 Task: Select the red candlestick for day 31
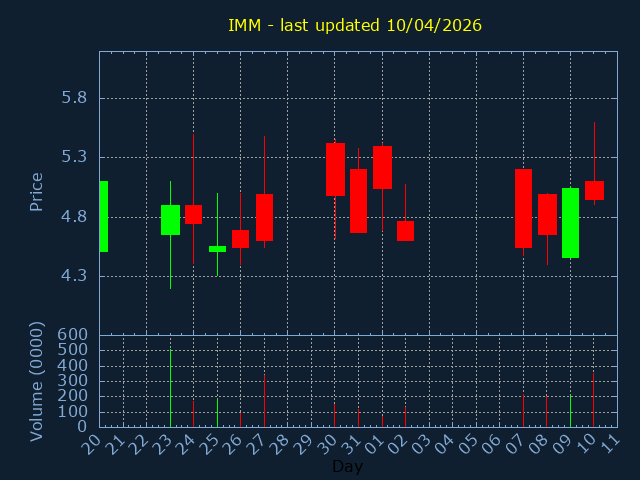(358, 201)
